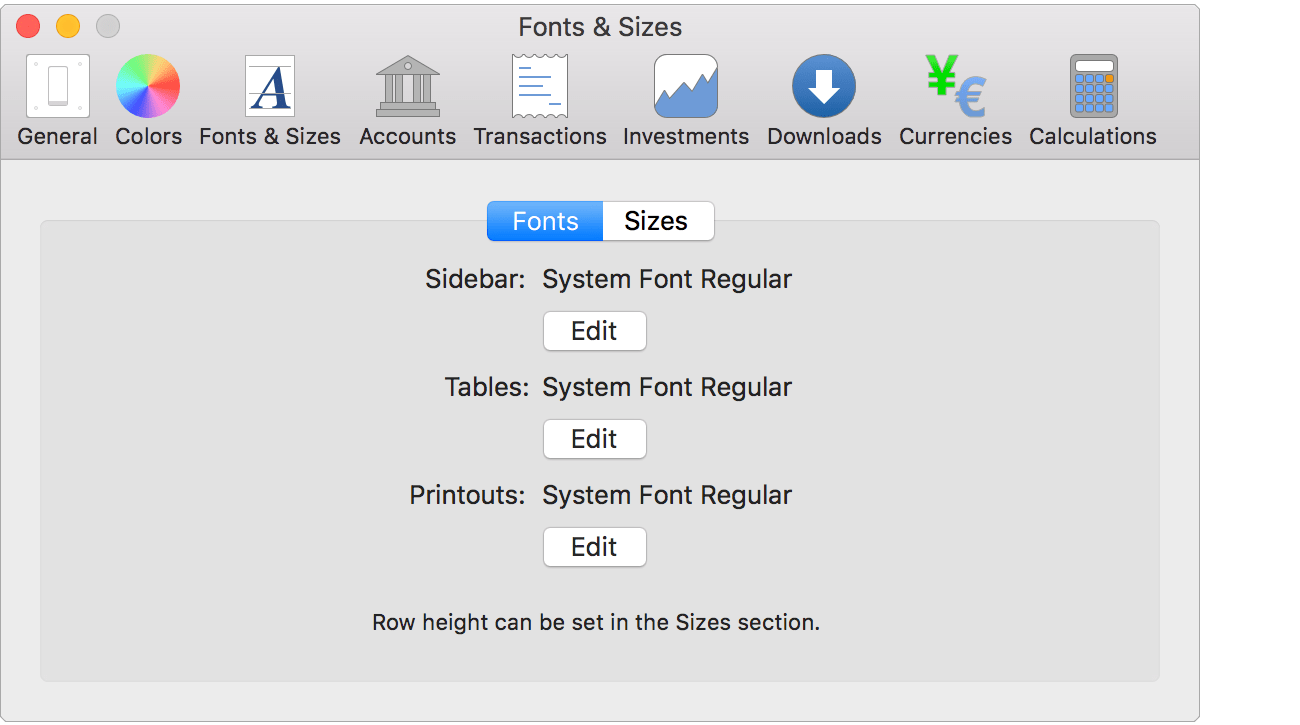
Task: Edit the Tables font
Action: coord(594,439)
